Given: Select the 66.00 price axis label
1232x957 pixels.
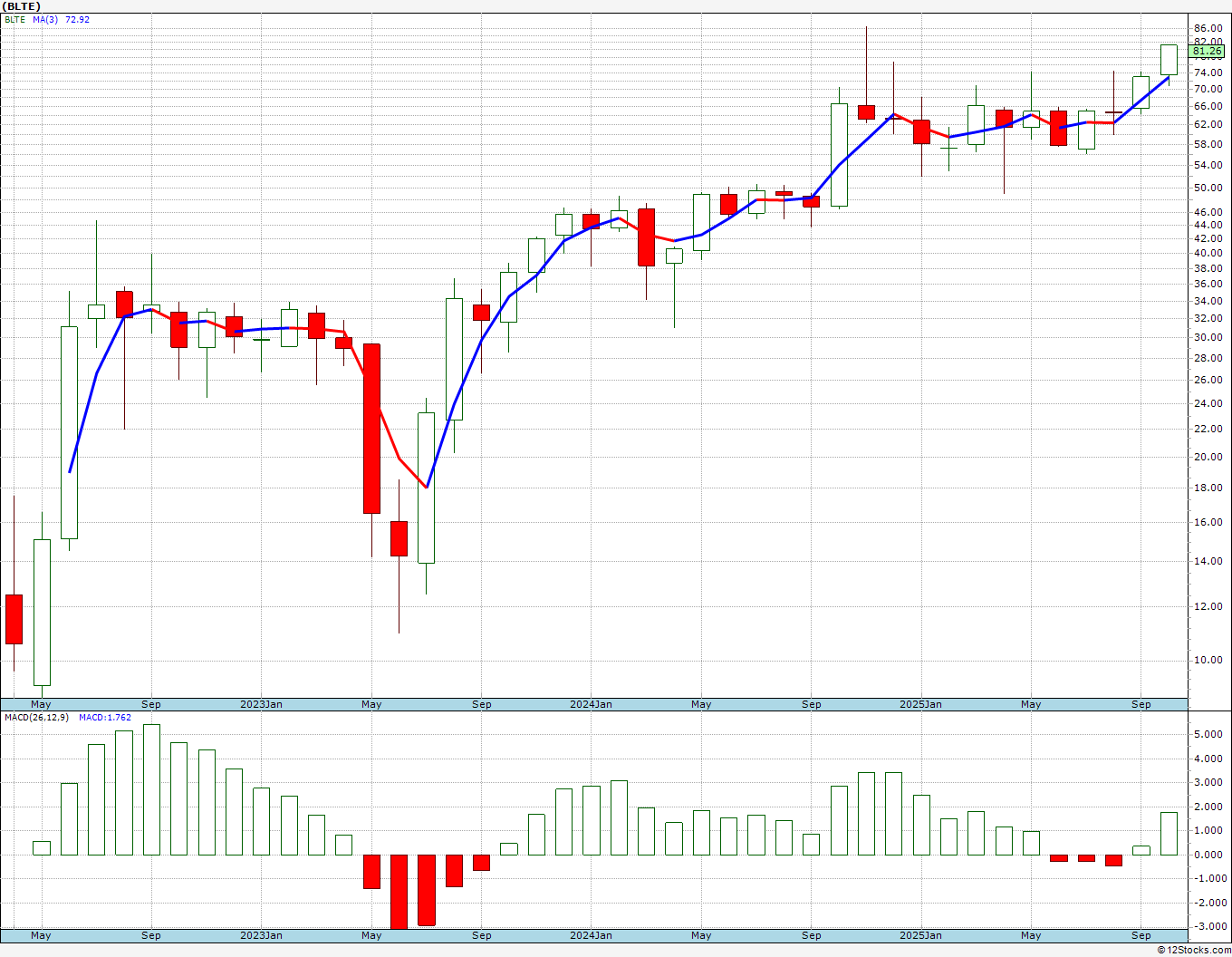Looking at the screenshot, I should click(x=1208, y=106).
